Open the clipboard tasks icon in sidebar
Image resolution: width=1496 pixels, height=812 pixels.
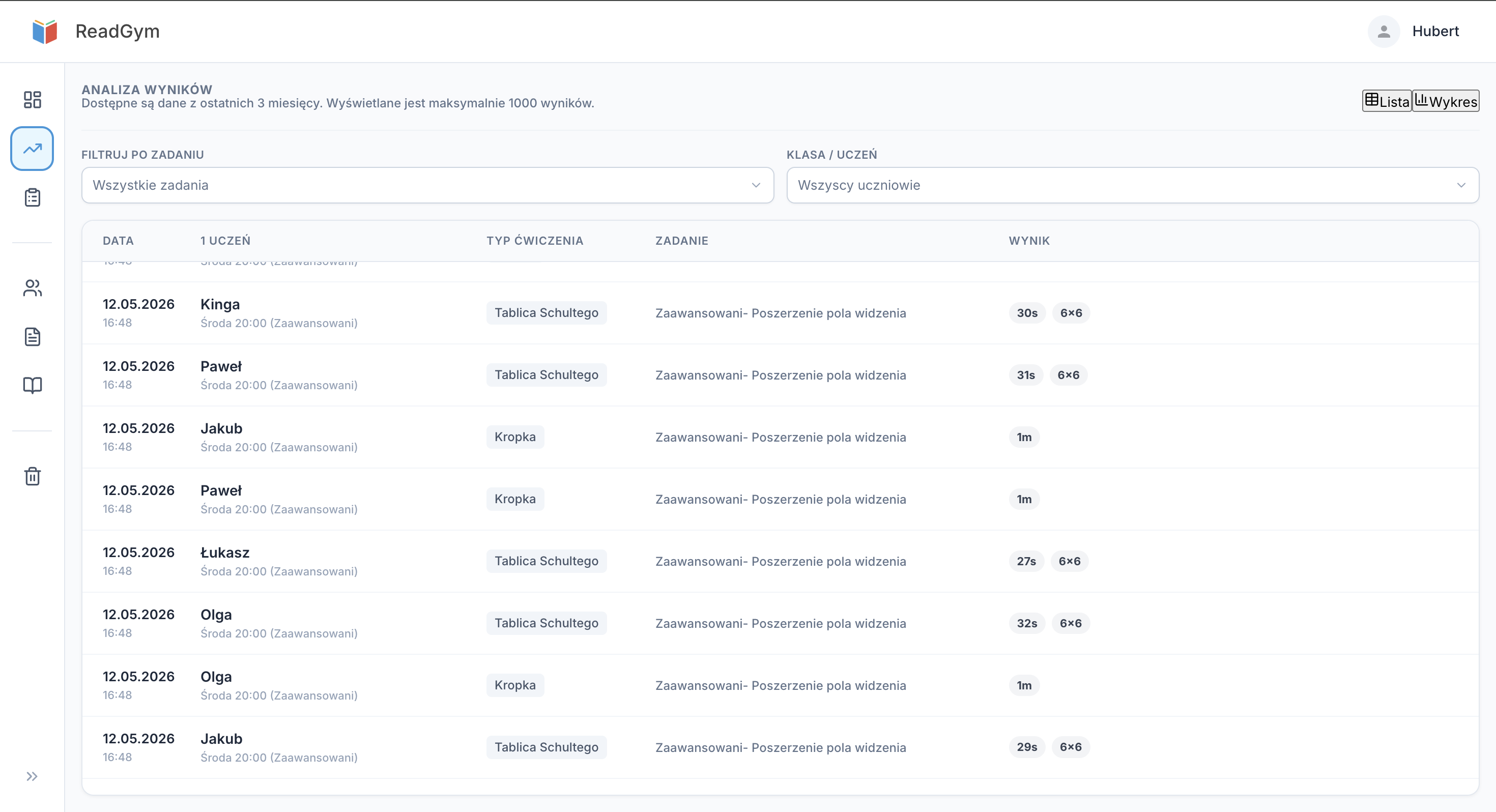[x=33, y=197]
